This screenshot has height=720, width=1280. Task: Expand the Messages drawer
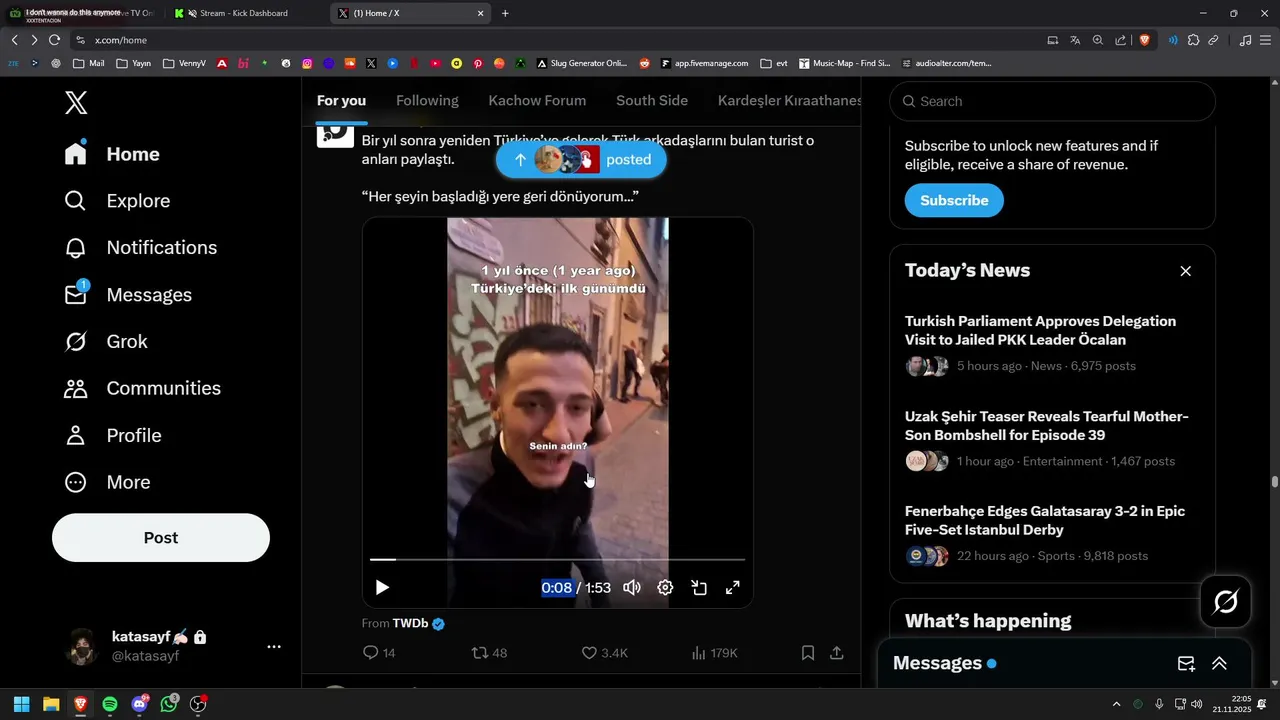click(1220, 664)
